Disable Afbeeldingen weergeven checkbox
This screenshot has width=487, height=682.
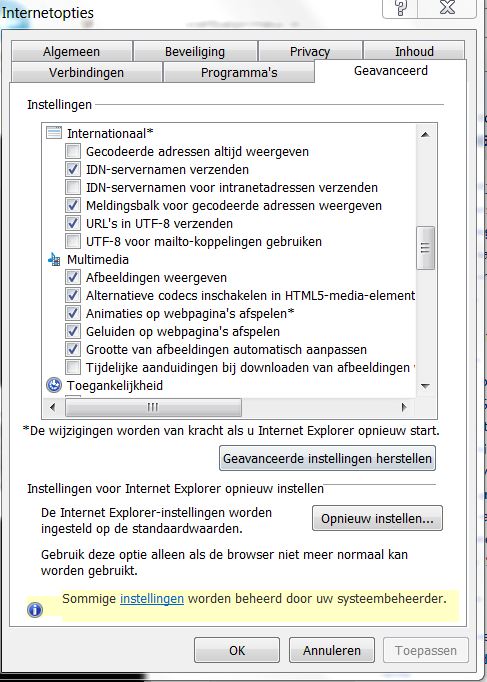(x=73, y=277)
